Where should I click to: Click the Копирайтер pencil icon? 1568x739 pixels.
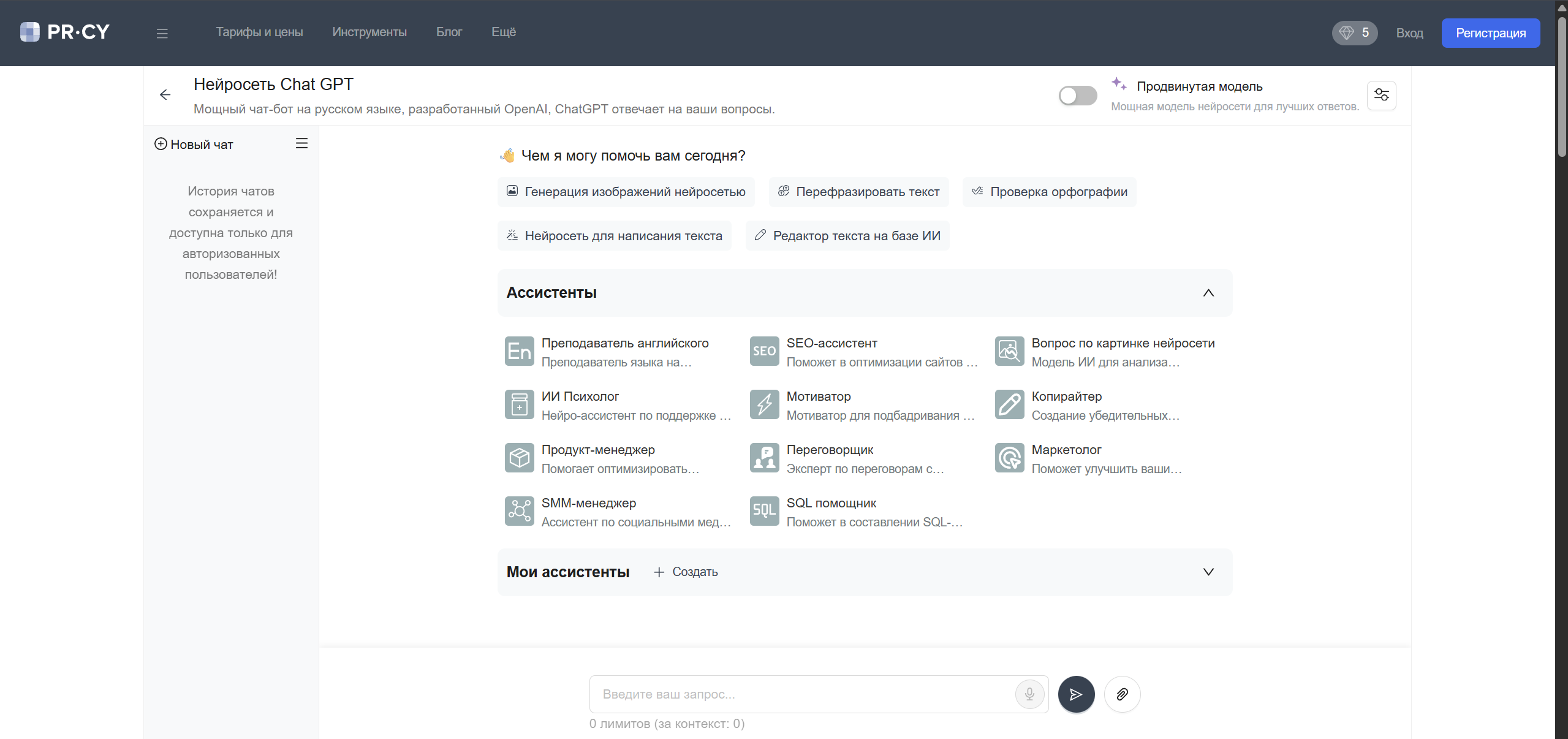pos(1009,404)
